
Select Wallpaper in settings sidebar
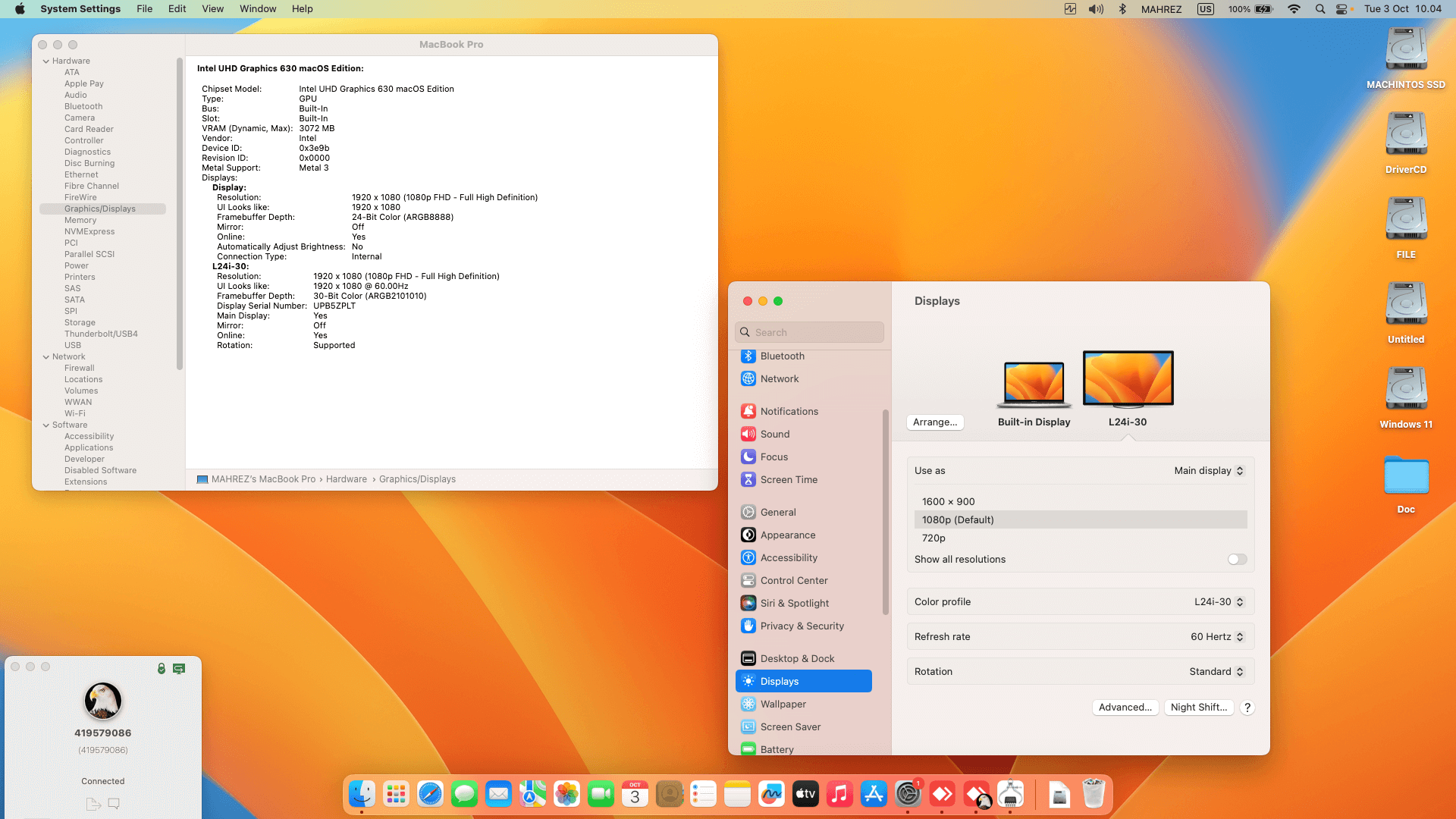783,704
